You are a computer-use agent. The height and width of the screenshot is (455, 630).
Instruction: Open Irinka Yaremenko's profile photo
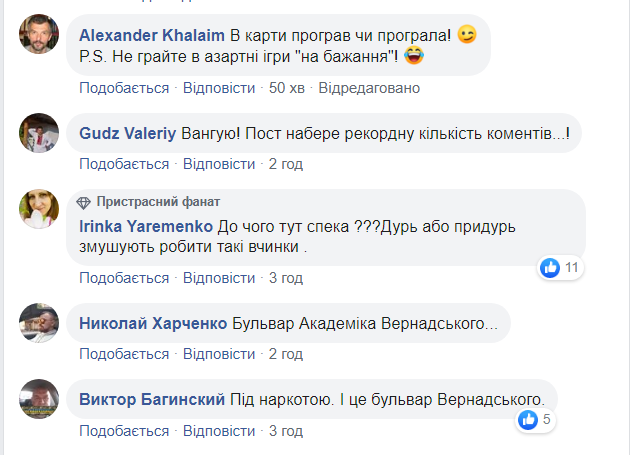(x=38, y=209)
